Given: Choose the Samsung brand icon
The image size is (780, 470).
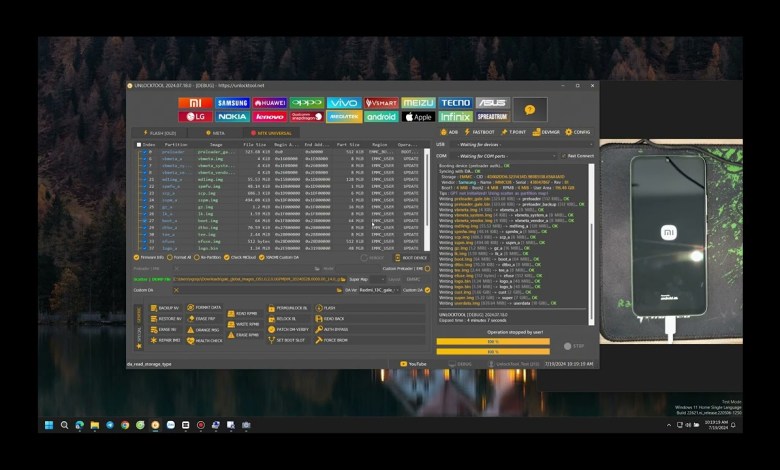Looking at the screenshot, I should 232,103.
